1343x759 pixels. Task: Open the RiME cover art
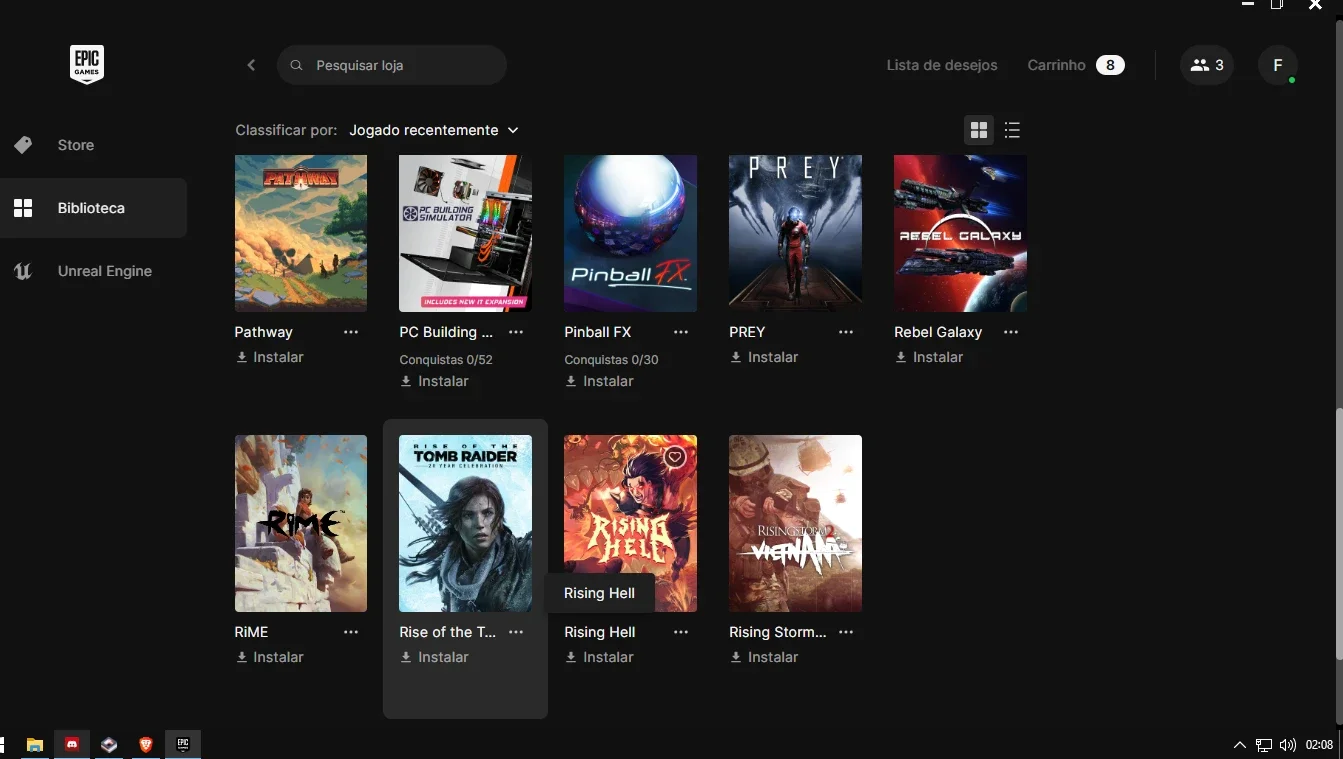pyautogui.click(x=301, y=523)
